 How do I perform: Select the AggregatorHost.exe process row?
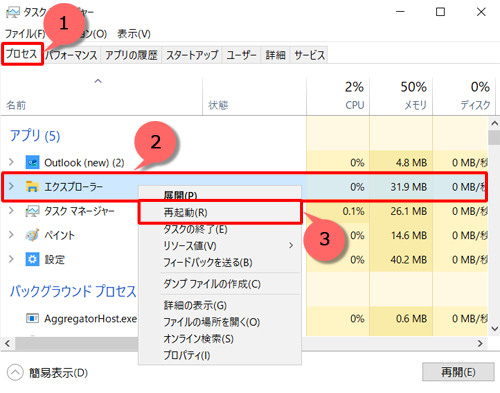coord(244,319)
